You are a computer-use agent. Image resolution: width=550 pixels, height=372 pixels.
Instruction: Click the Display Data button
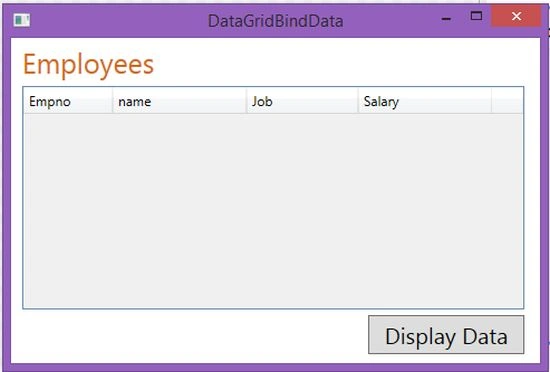coord(446,334)
